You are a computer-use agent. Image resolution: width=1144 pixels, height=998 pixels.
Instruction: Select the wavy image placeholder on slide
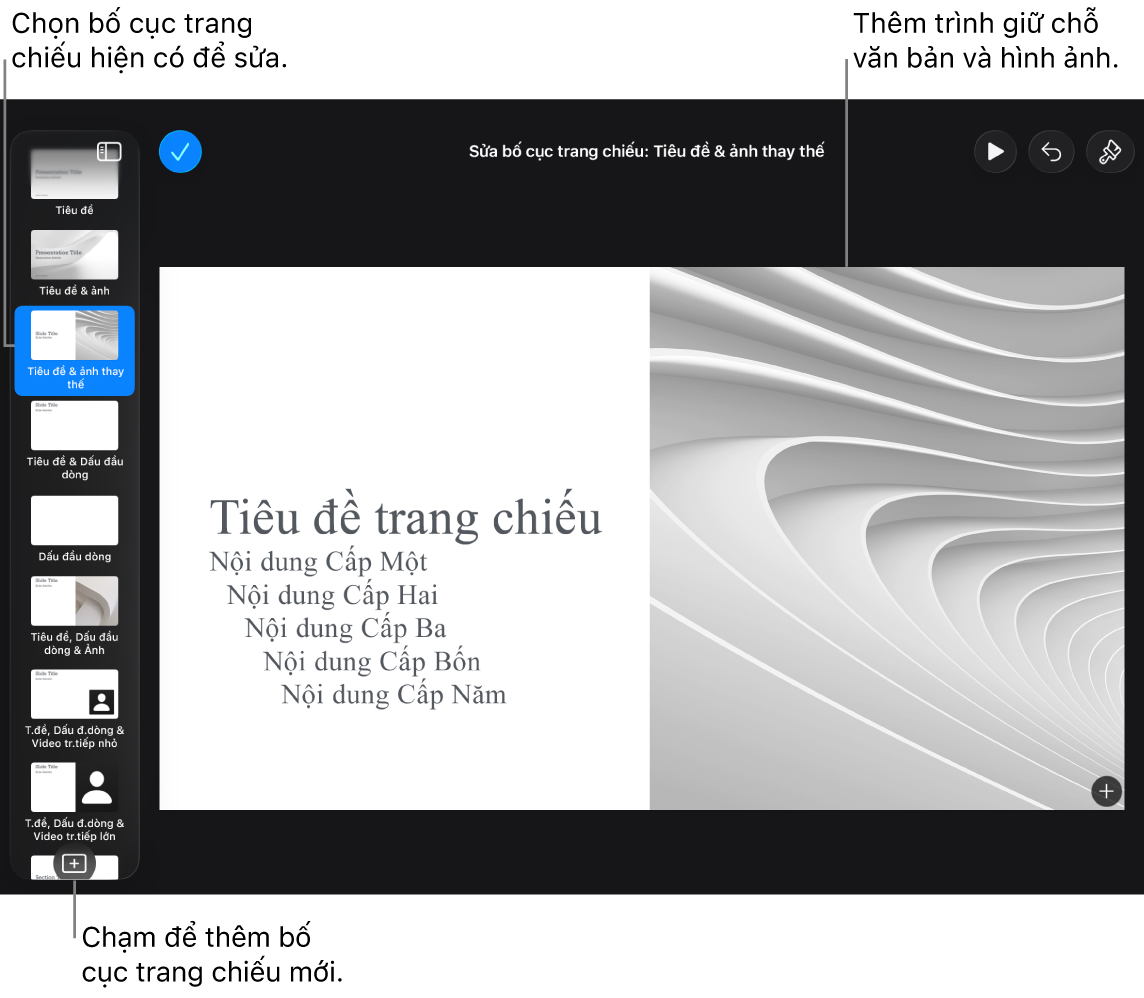tap(886, 538)
